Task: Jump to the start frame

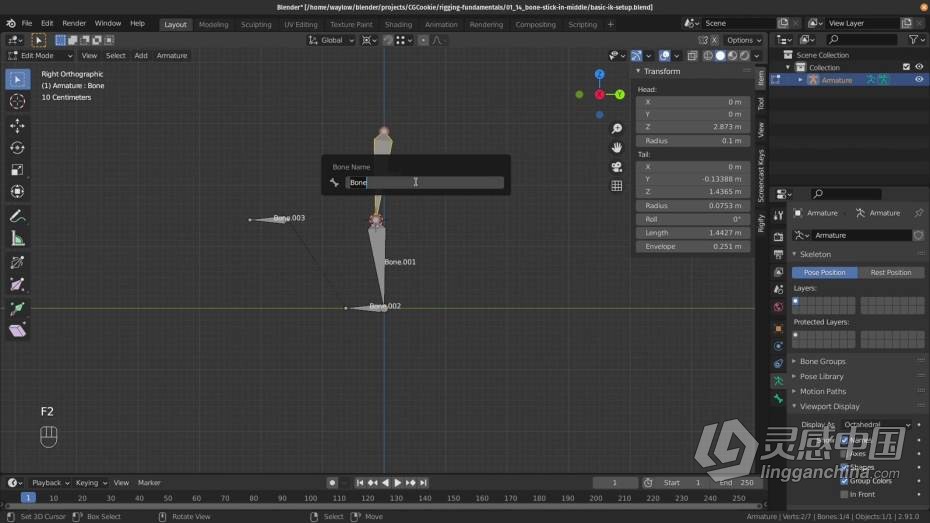Action: tap(359, 483)
